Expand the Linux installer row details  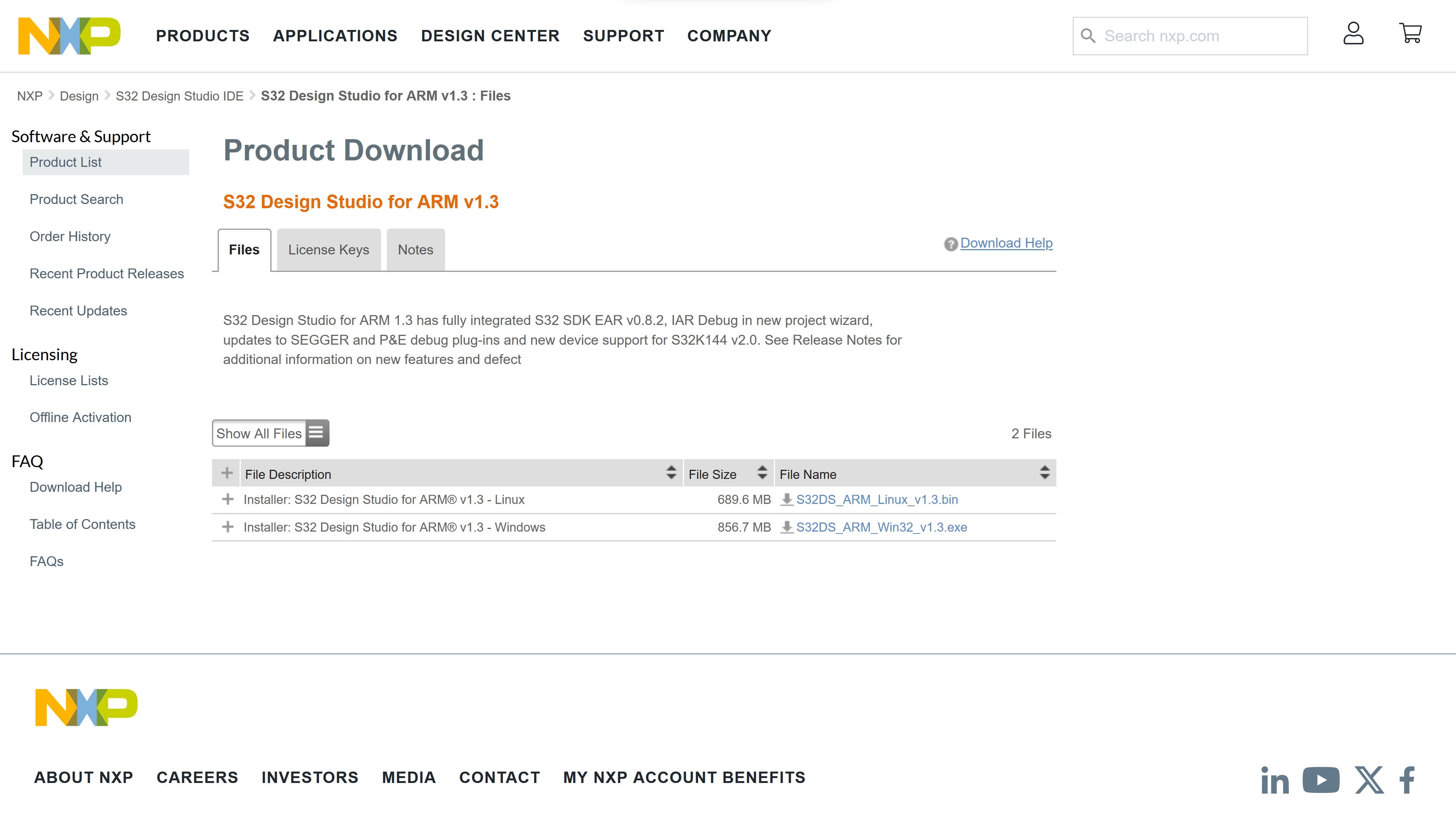228,500
